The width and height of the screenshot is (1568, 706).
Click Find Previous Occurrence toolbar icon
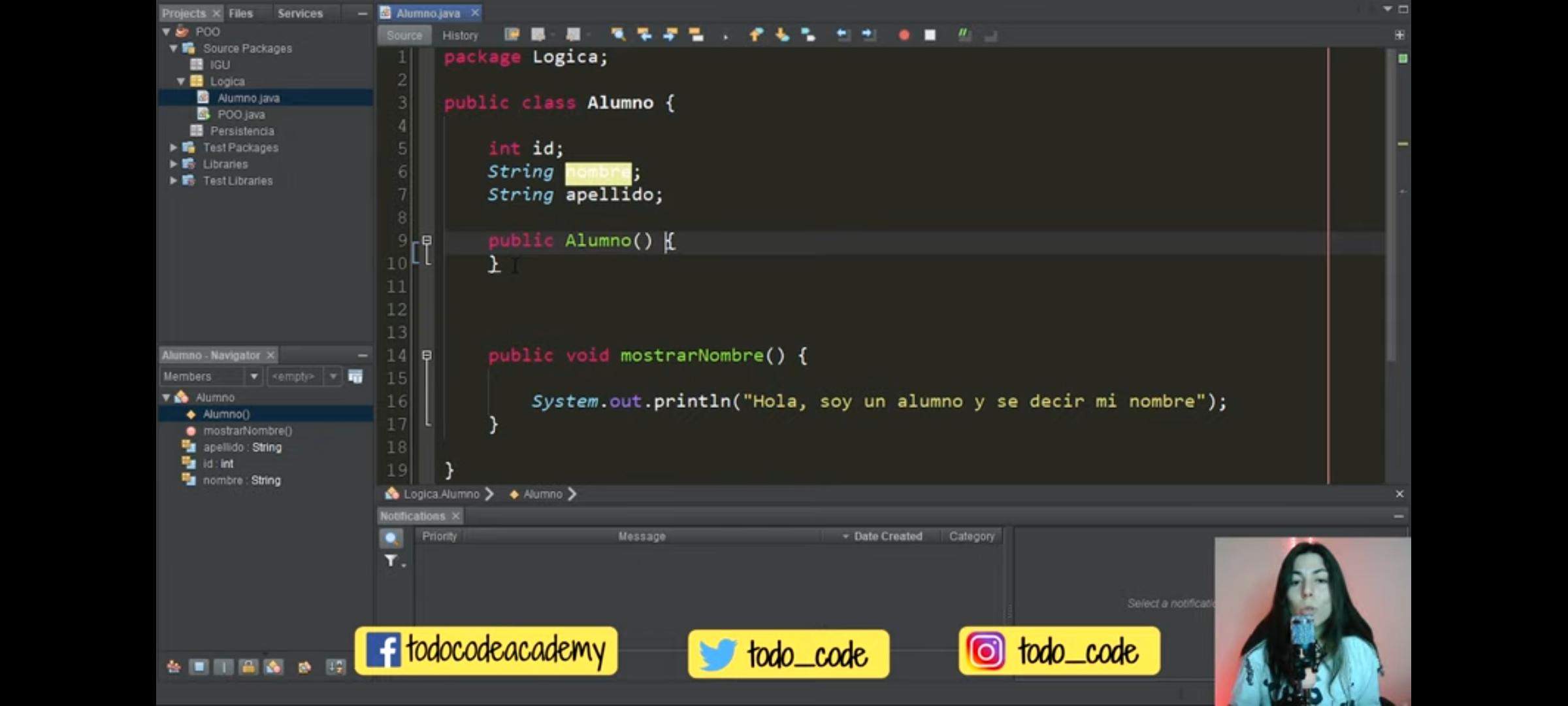644,35
